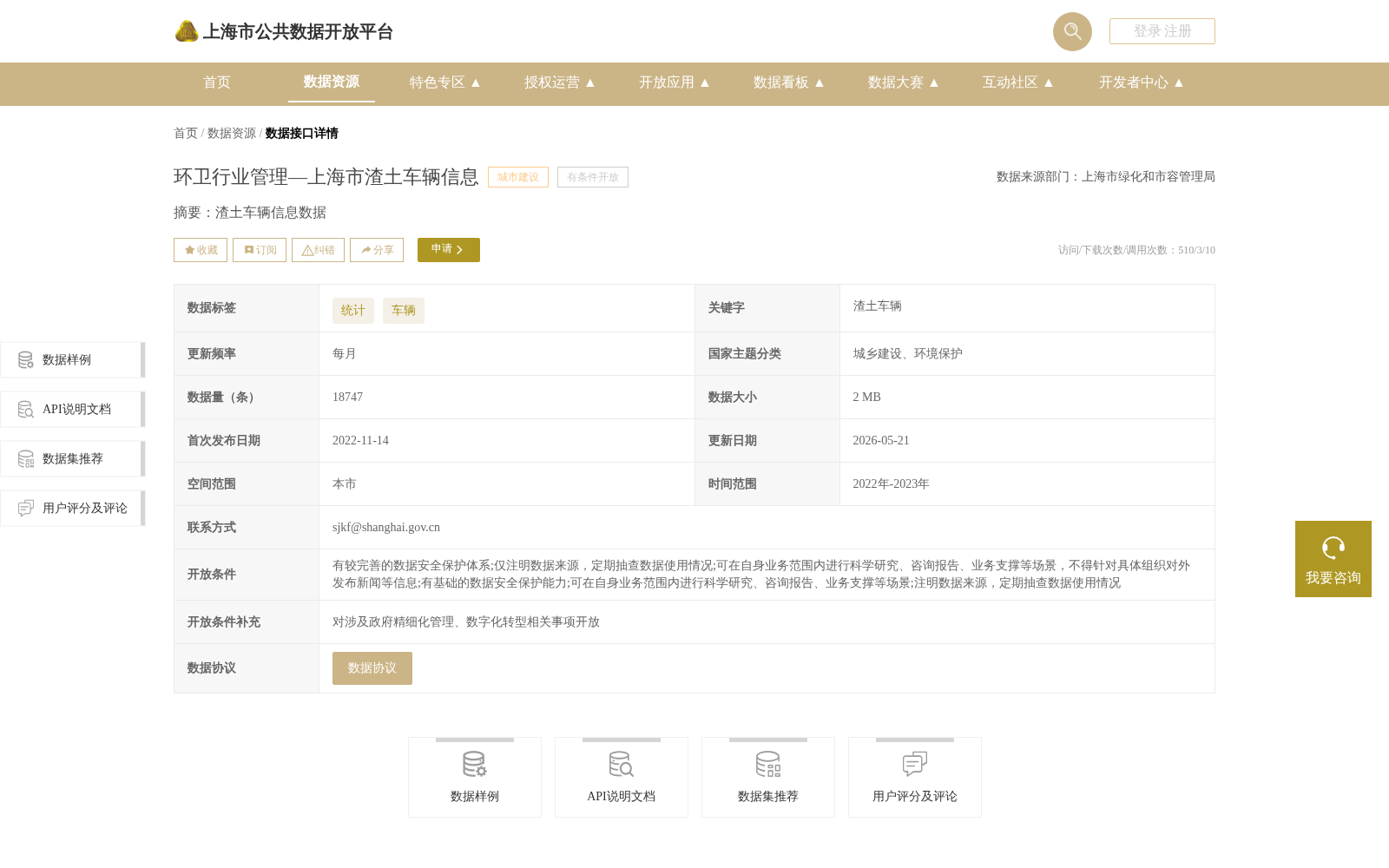Click API doc icon in left sidebar
The image size is (1389, 868).
tap(26, 409)
